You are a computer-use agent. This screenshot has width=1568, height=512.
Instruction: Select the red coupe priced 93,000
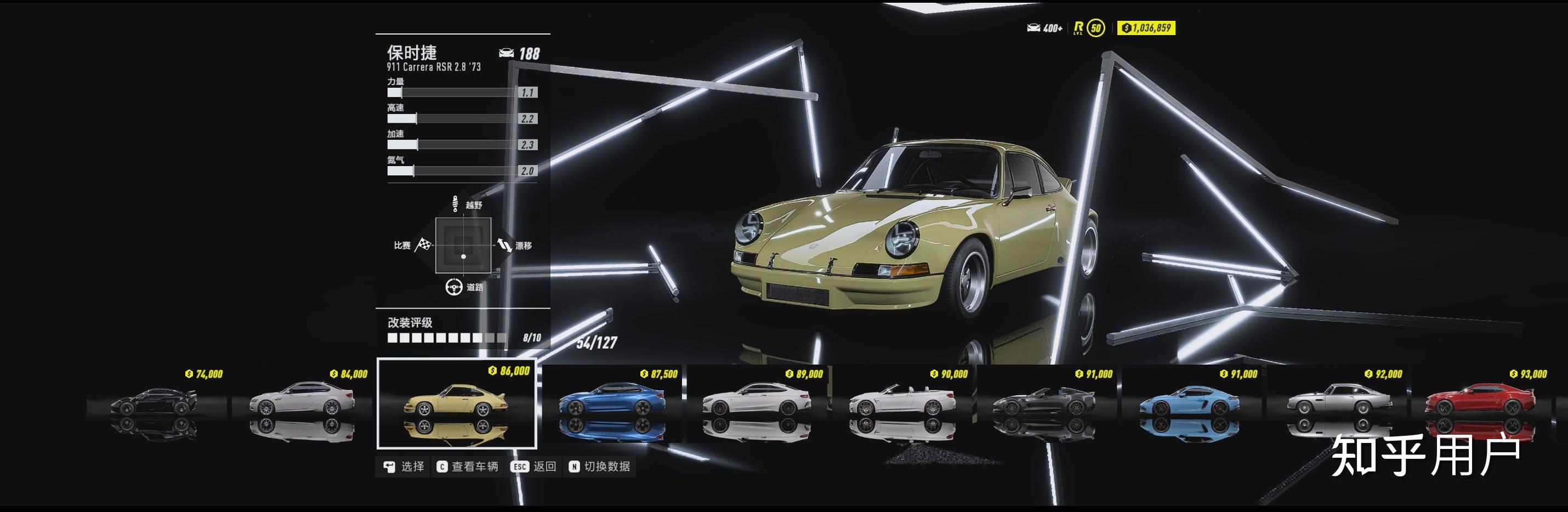[1481, 402]
